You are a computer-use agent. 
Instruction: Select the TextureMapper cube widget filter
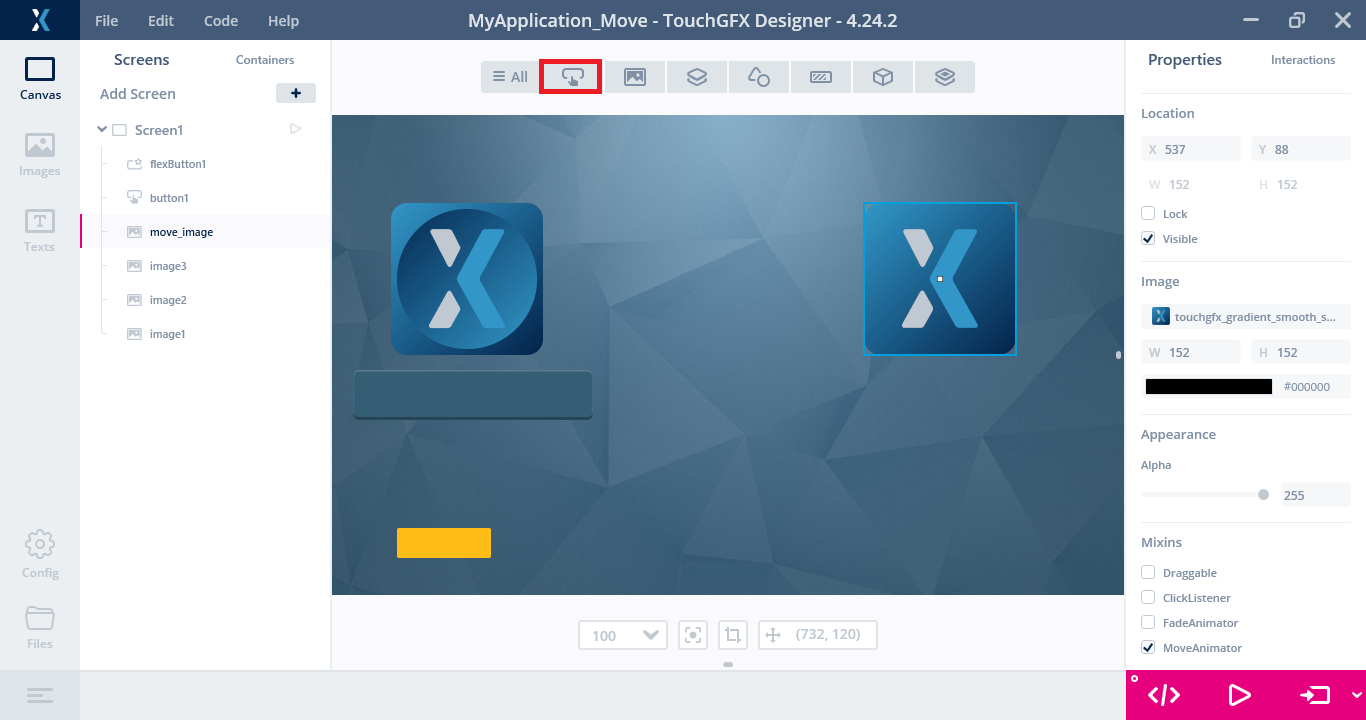pyautogui.click(x=882, y=76)
